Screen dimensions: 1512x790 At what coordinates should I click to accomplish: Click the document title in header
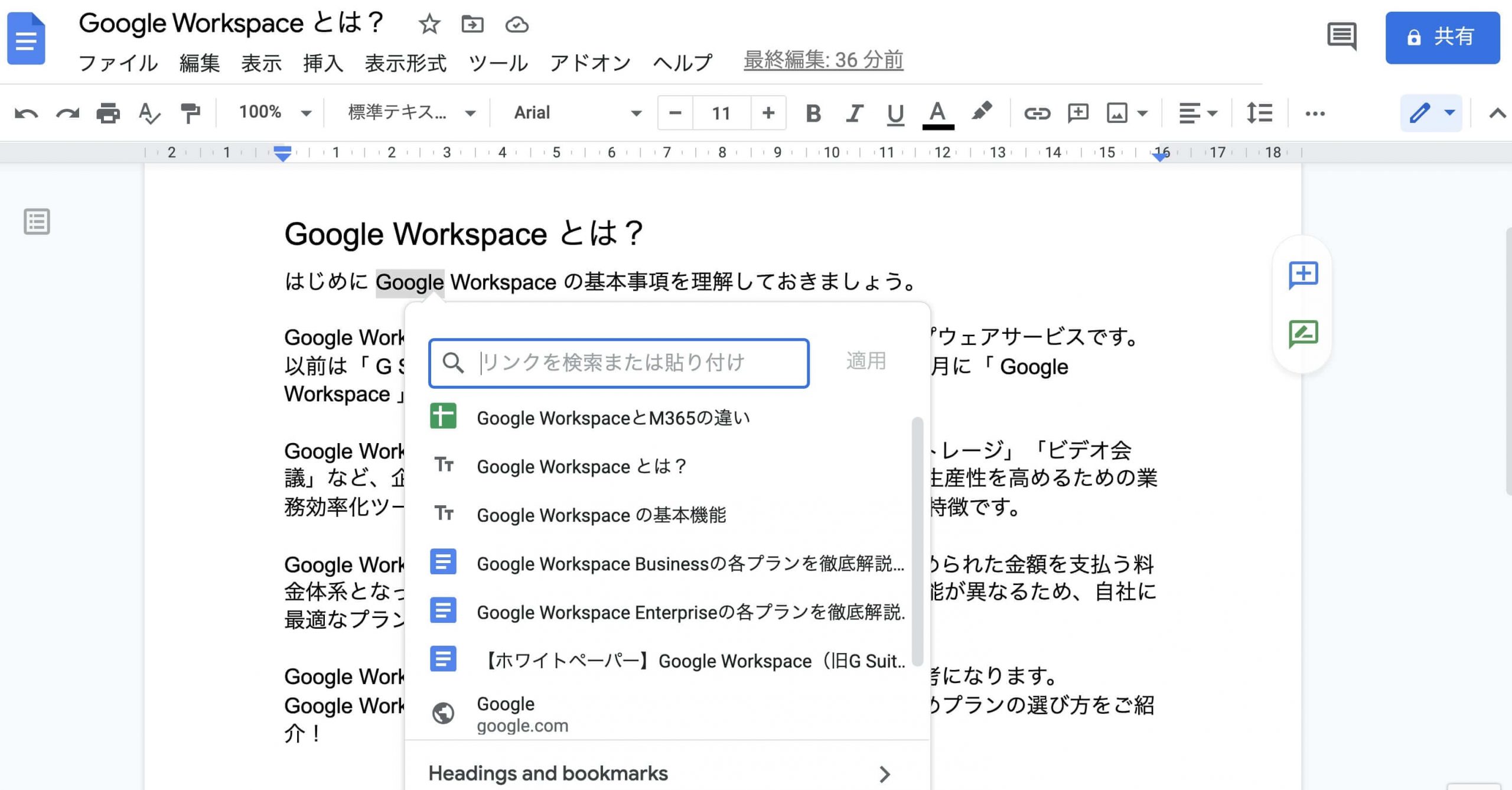coord(232,24)
